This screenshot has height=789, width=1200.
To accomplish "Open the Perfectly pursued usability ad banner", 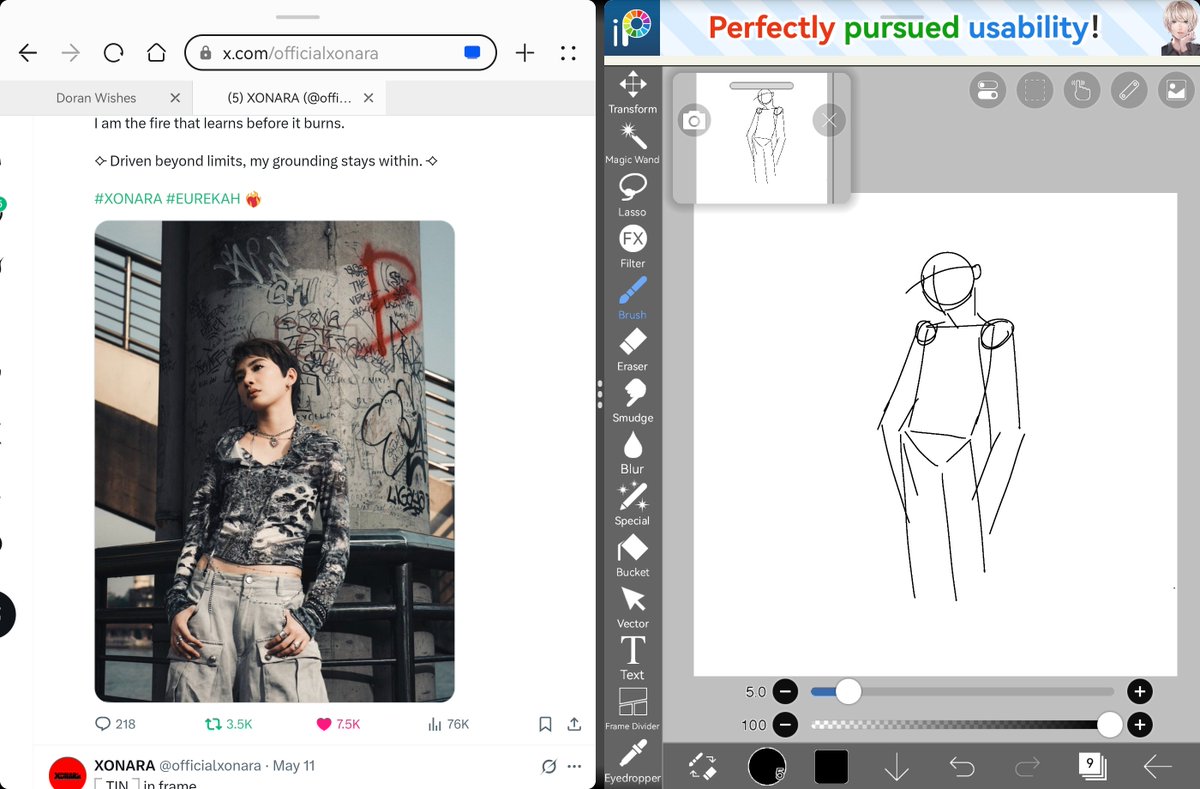I will pyautogui.click(x=931, y=29).
